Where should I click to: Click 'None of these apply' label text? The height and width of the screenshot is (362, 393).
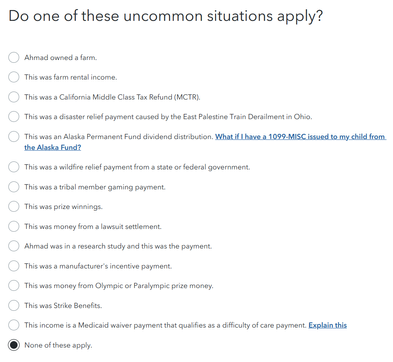(x=58, y=345)
